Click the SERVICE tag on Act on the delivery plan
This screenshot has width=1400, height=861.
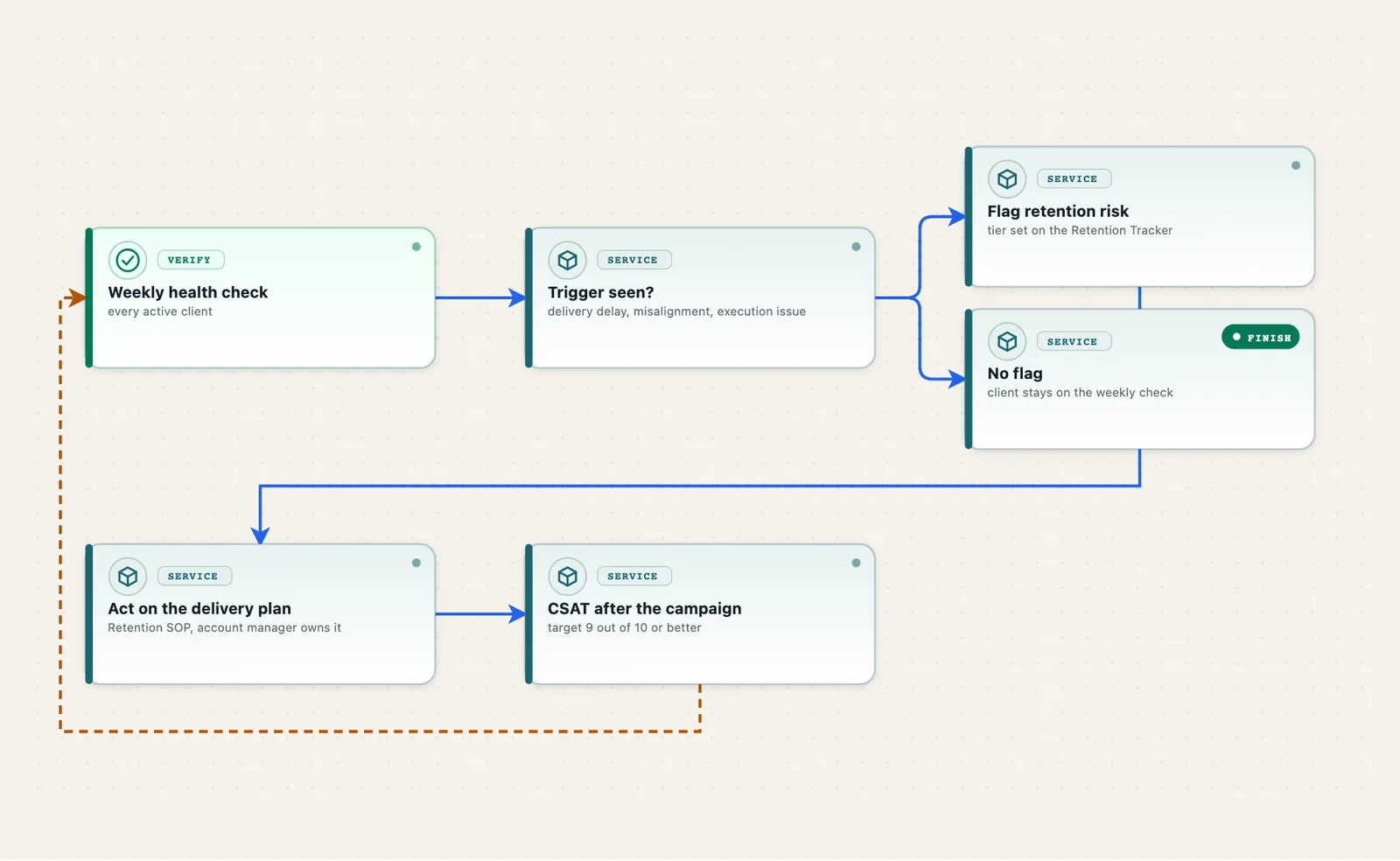point(194,576)
